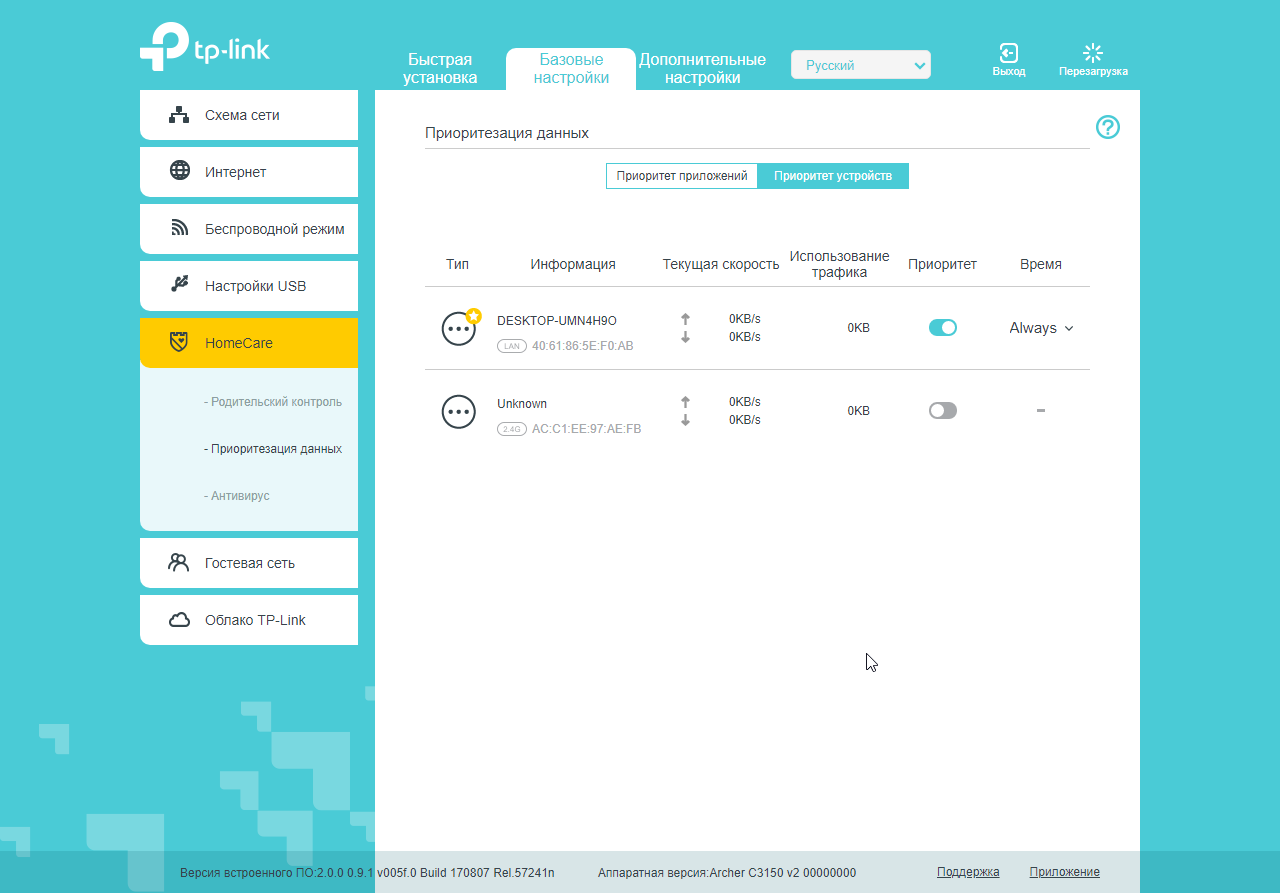Click the Использование трафика column header
The height and width of the screenshot is (893, 1280).
click(839, 265)
